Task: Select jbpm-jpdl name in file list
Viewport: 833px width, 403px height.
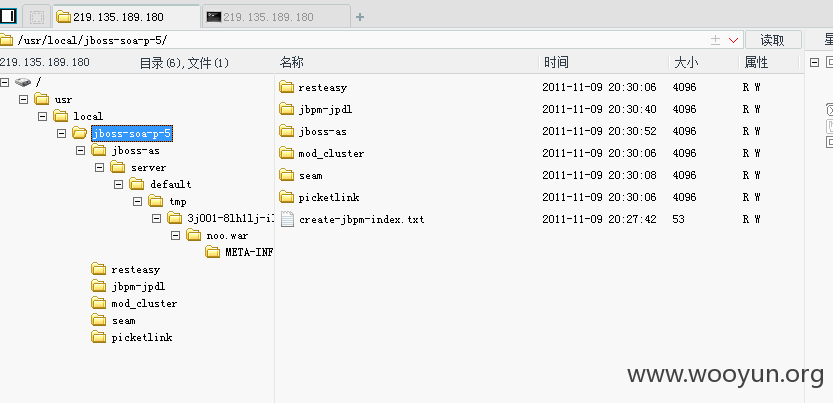Action: [x=325, y=110]
